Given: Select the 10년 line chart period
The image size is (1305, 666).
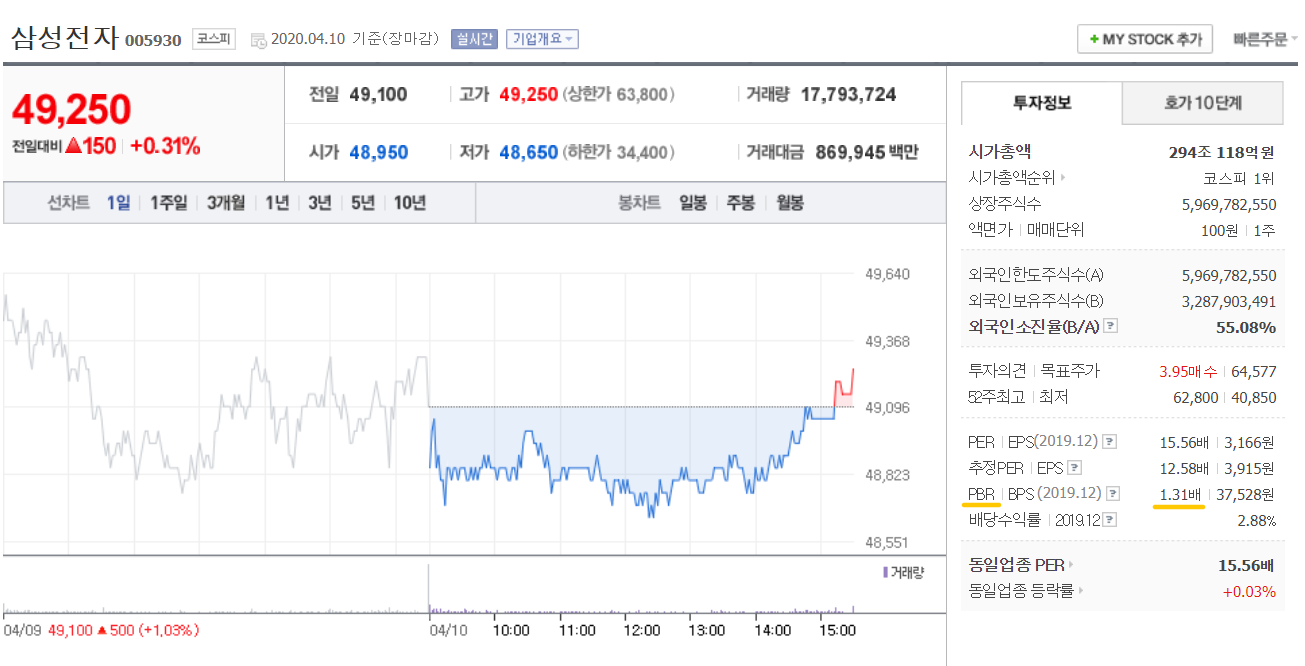Looking at the screenshot, I should pos(409,203).
